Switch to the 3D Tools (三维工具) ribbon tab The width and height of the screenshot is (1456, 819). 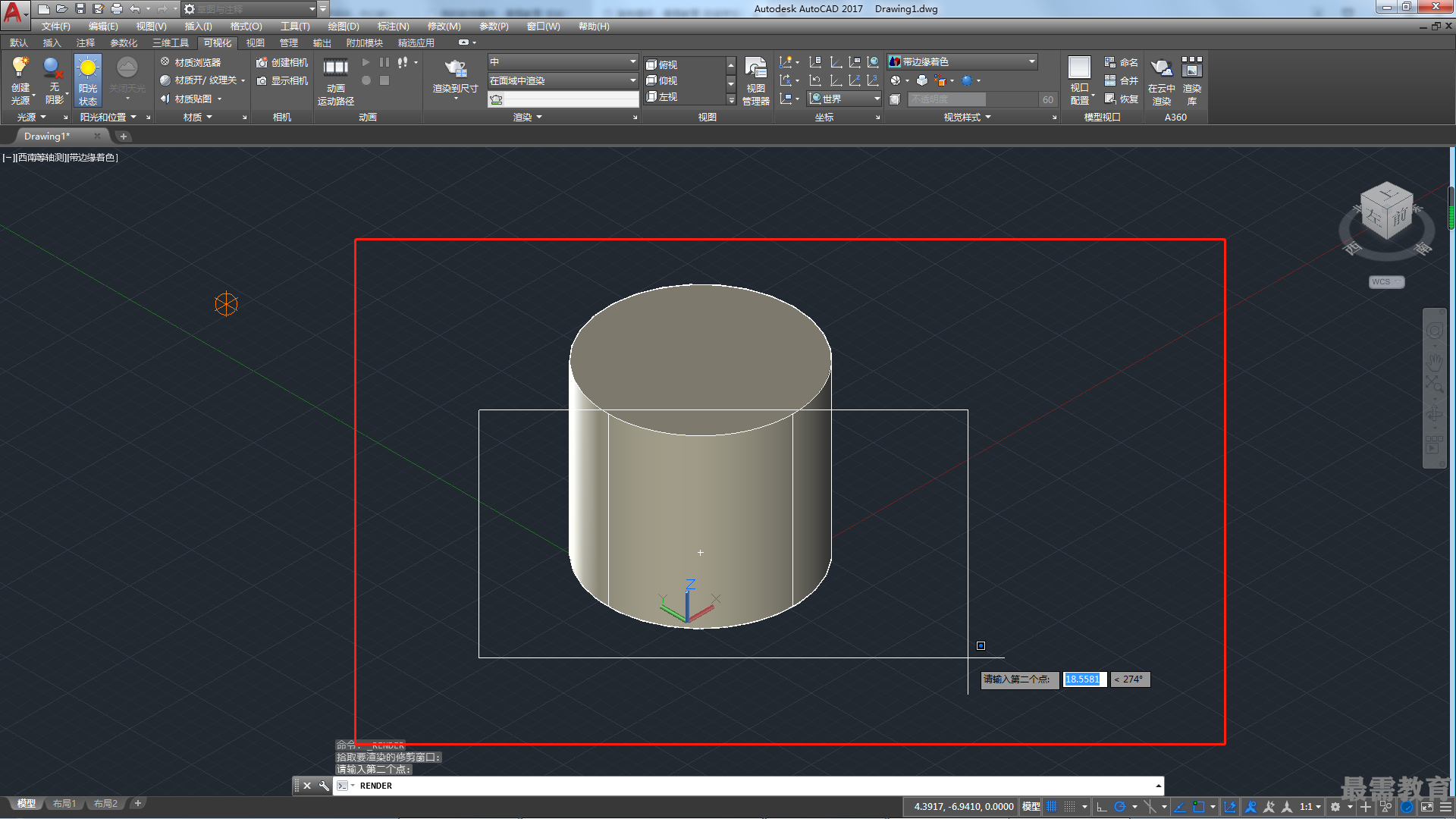click(x=171, y=42)
